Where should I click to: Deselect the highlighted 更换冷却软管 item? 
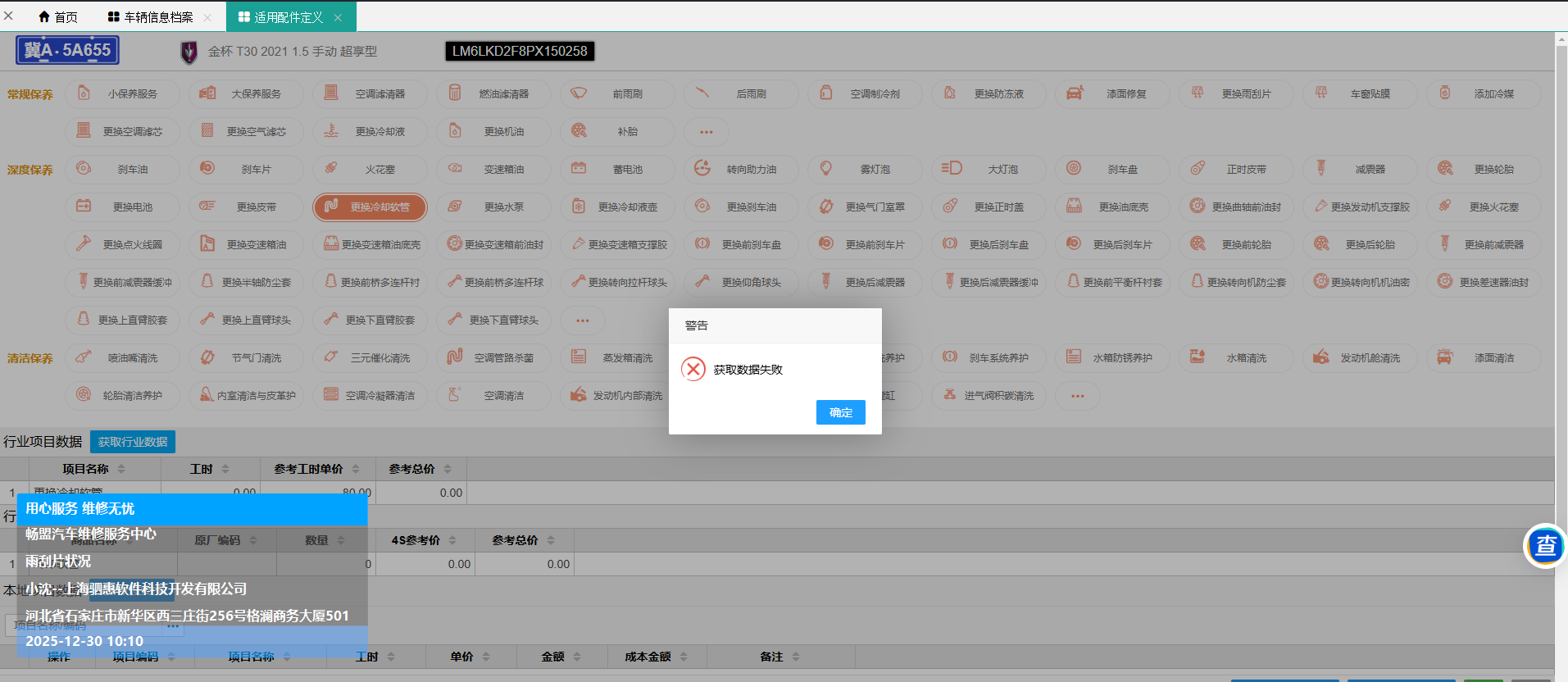point(370,207)
